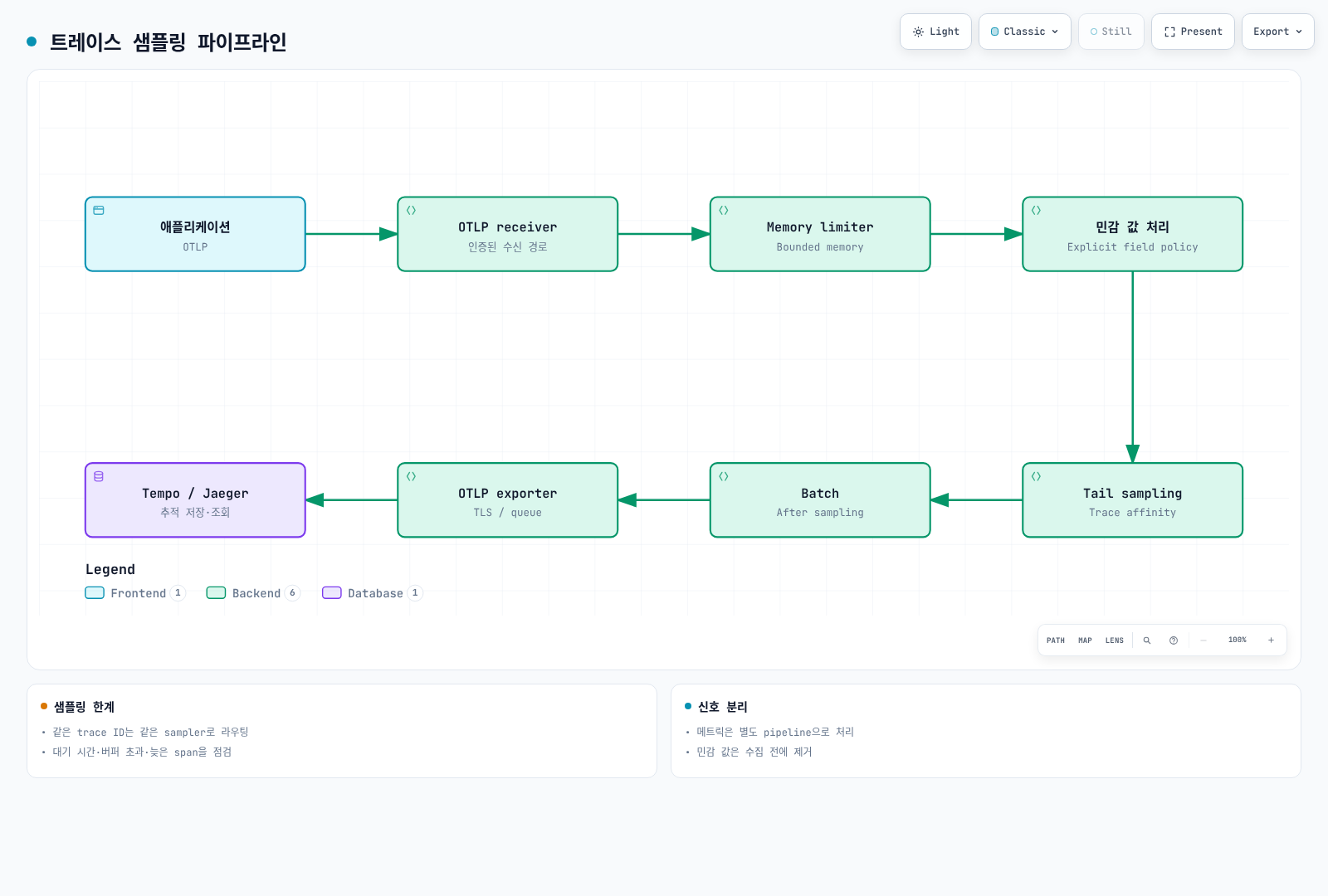Reset zoom at 100% label
The height and width of the screenshot is (896, 1328).
[x=1238, y=640]
